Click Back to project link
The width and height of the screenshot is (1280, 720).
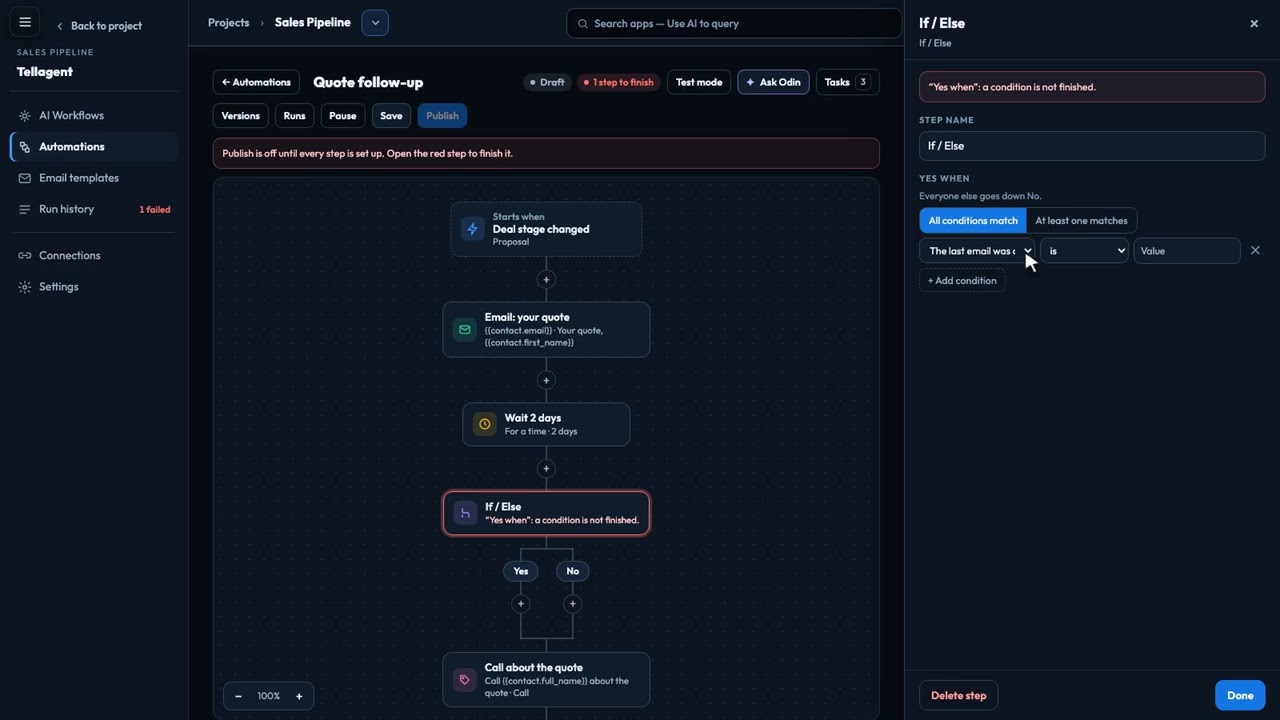pyautogui.click(x=99, y=26)
